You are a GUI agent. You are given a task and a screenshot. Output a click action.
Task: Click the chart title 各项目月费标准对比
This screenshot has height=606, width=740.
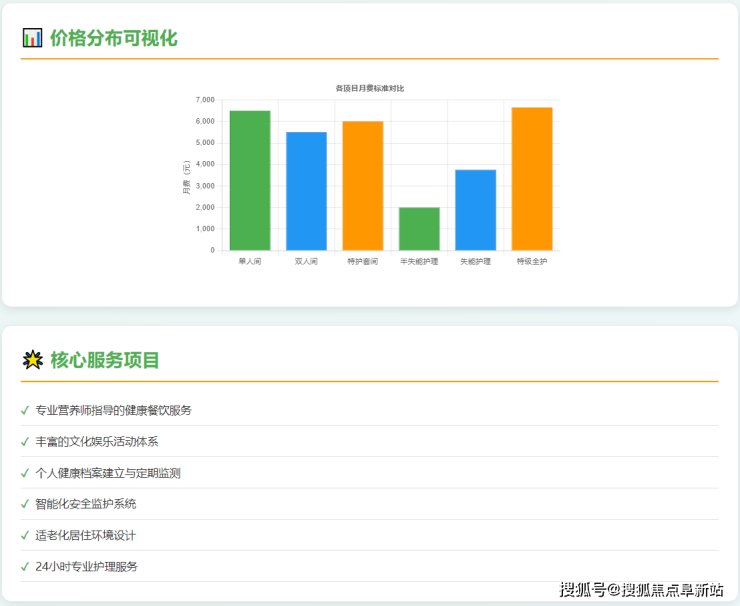coord(370,88)
